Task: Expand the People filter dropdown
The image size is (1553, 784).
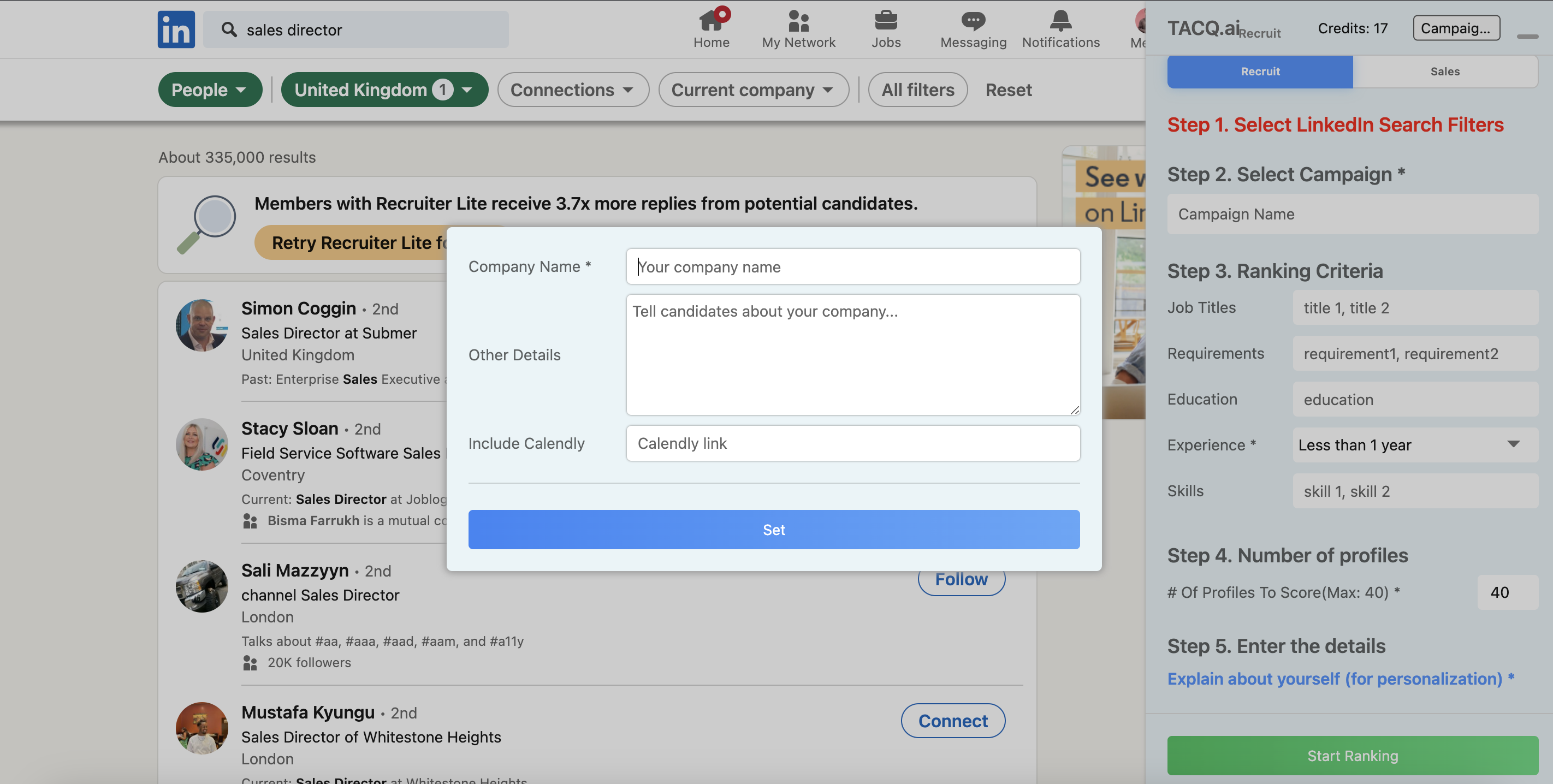Action: click(210, 89)
